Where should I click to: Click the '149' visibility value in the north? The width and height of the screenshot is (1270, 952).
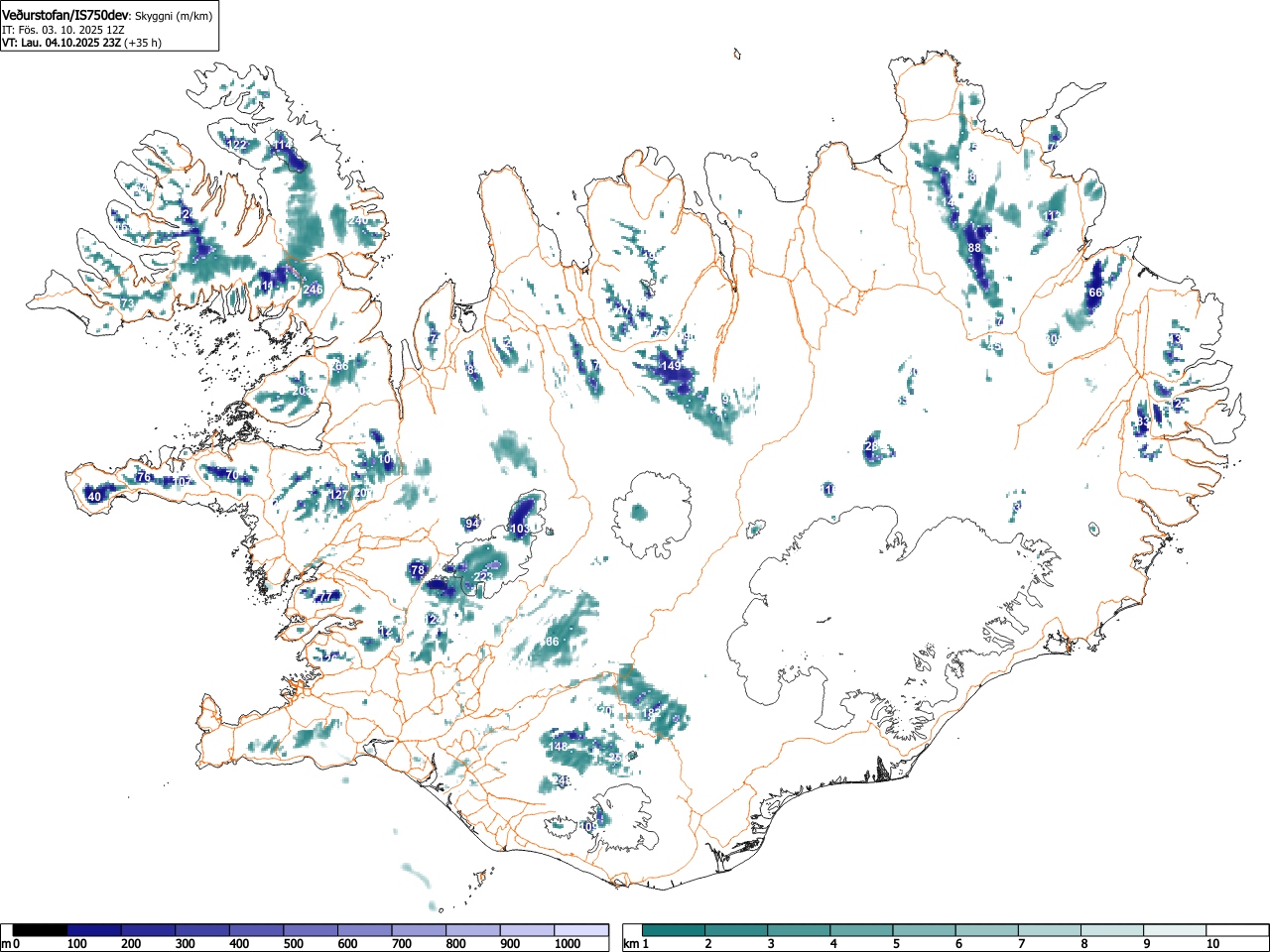pos(672,366)
